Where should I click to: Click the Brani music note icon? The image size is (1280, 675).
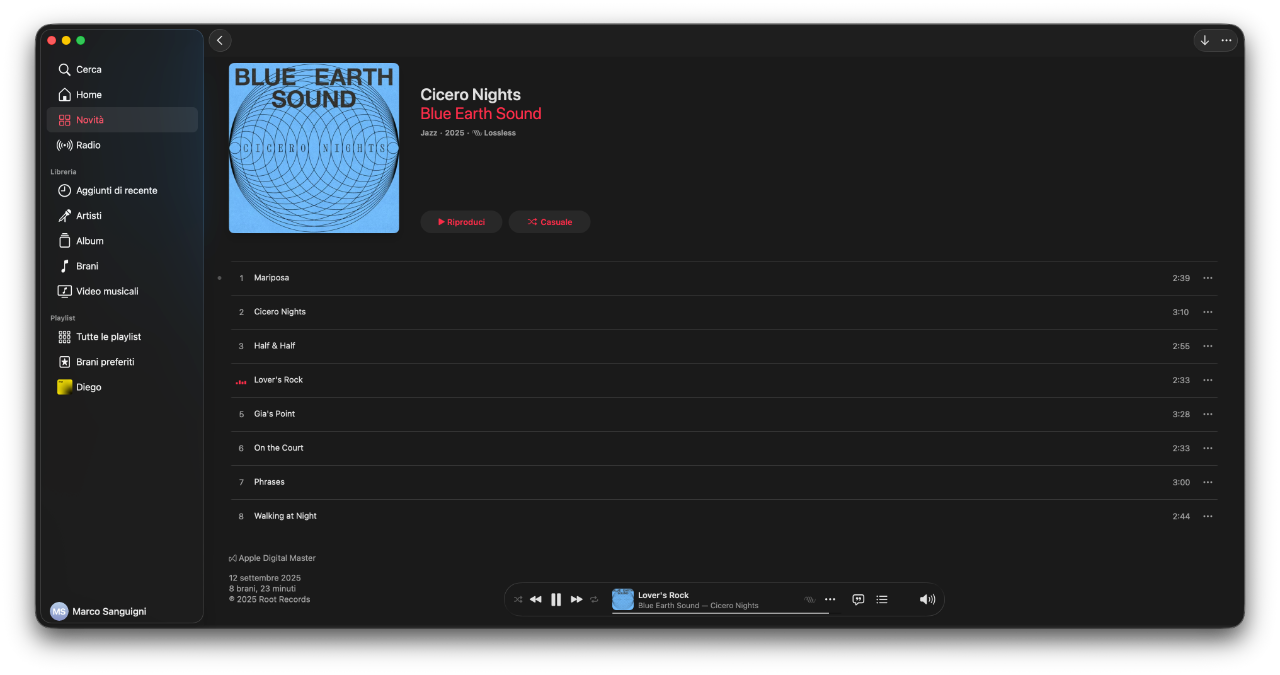pyautogui.click(x=64, y=266)
